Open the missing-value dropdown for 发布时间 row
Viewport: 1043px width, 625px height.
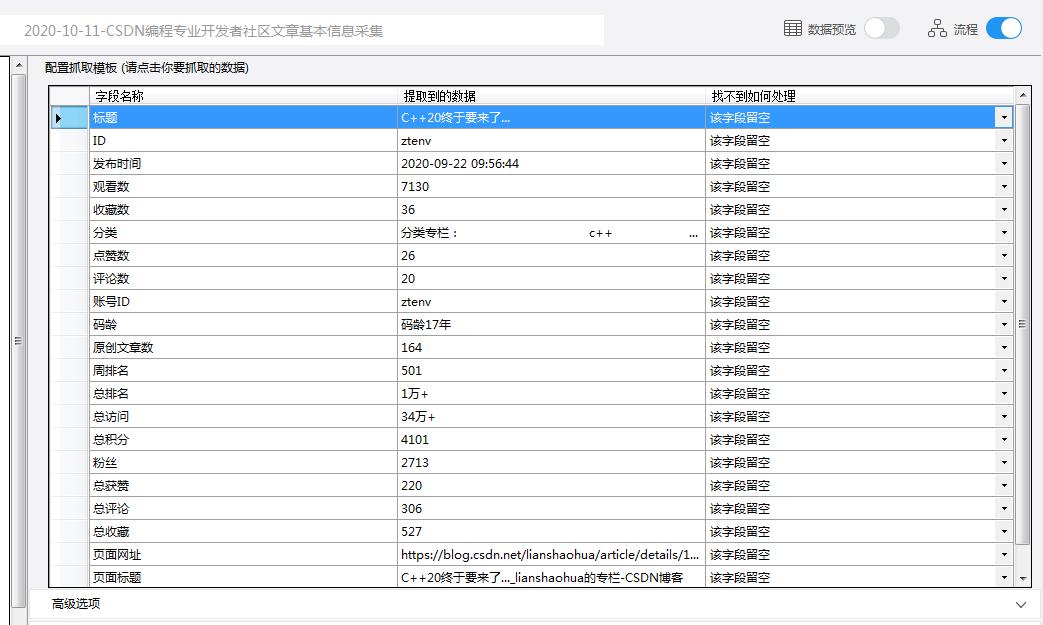[1004, 164]
